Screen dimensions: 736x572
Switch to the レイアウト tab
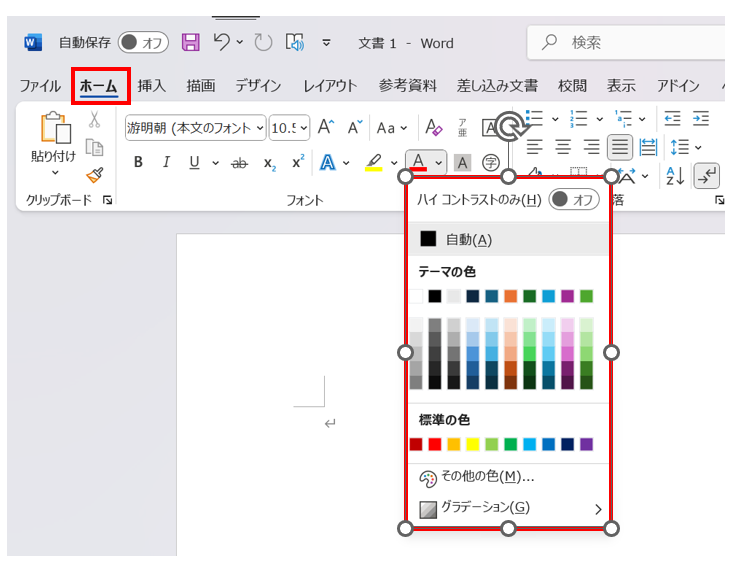330,86
